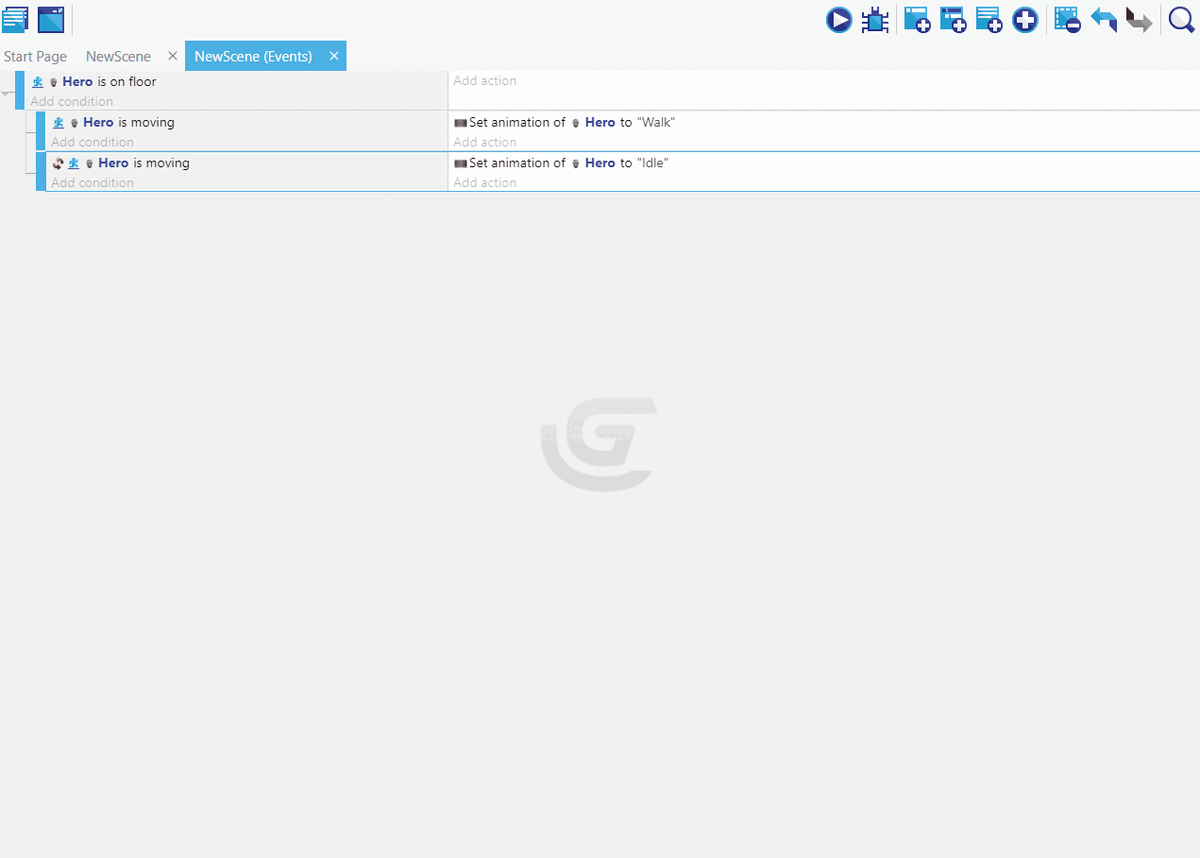The height and width of the screenshot is (858, 1200).
Task: Select the inverted "Hero is moving" condition
Action: [121, 163]
